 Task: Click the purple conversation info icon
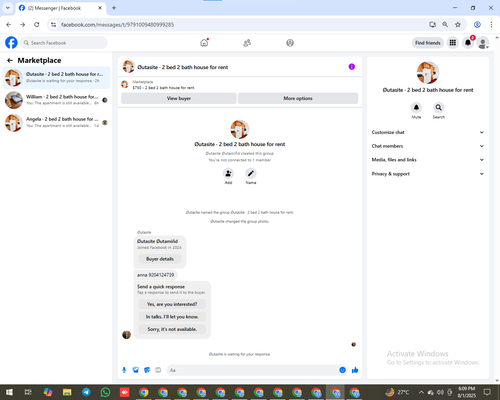pos(352,67)
